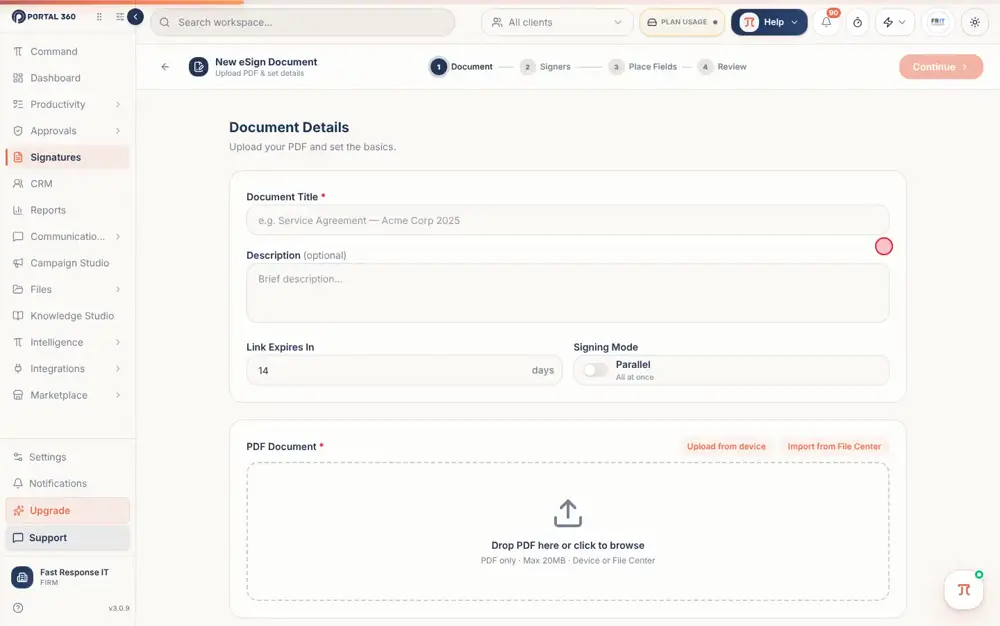Expand the Files submenu
The image size is (1000, 626).
click(x=118, y=289)
